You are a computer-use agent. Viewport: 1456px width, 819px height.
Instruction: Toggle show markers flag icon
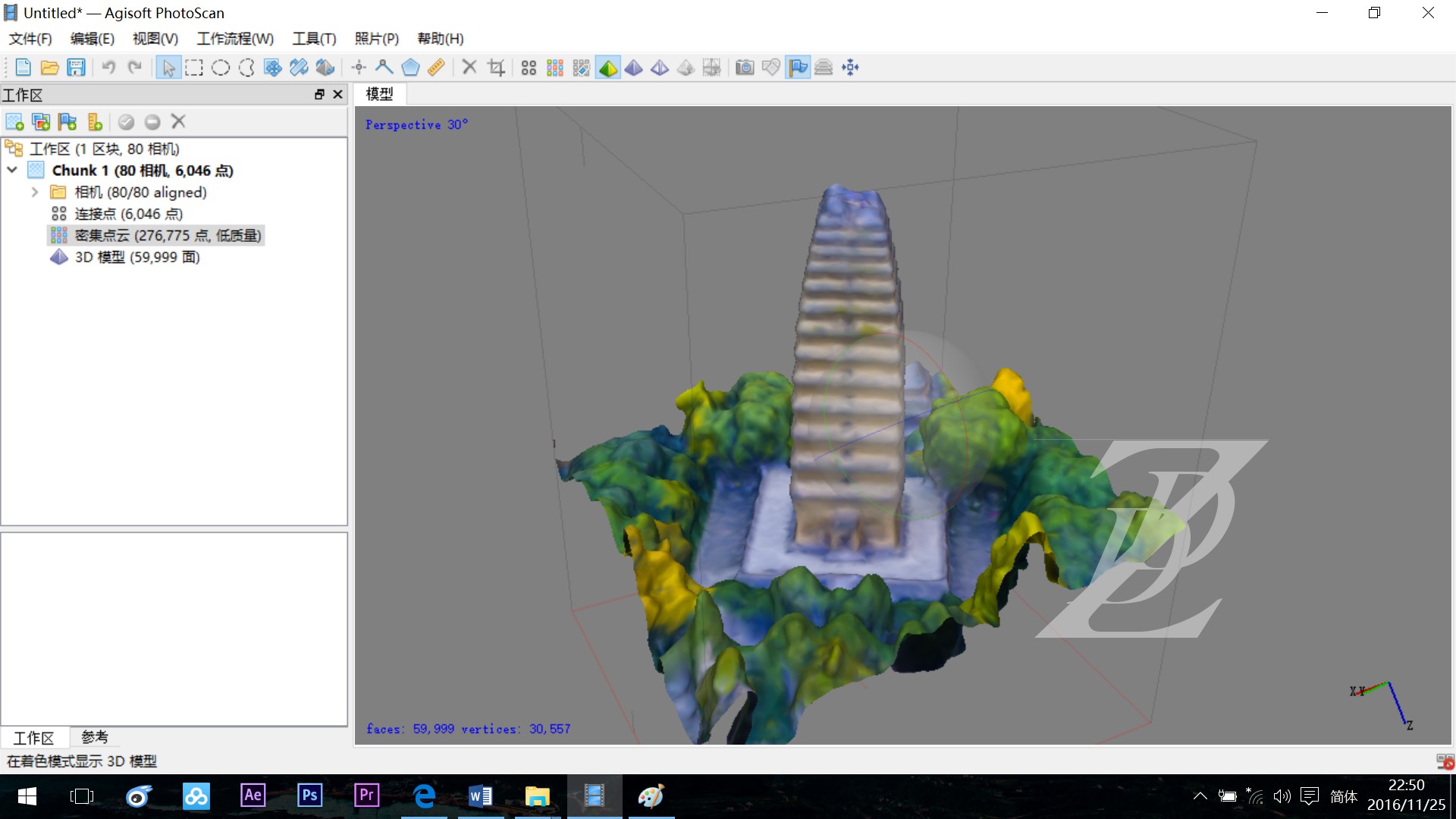[x=798, y=67]
